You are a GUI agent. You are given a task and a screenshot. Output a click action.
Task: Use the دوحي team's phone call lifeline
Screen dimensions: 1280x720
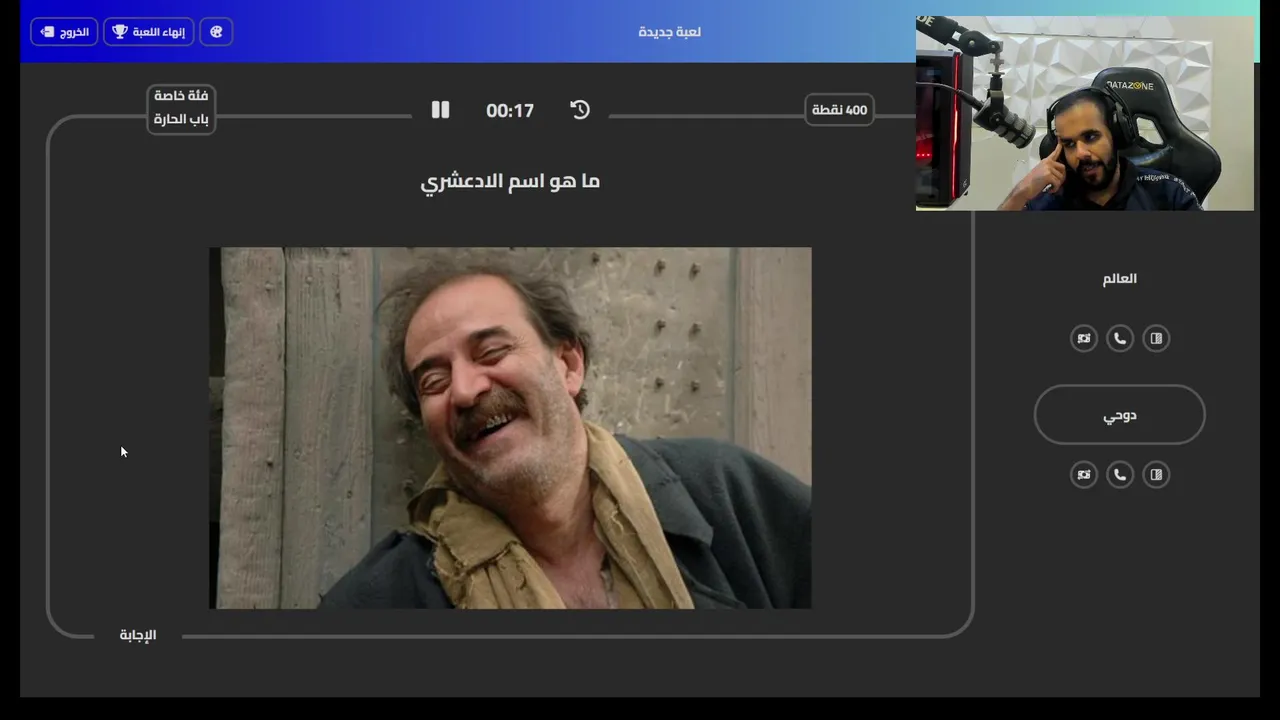[1120, 475]
